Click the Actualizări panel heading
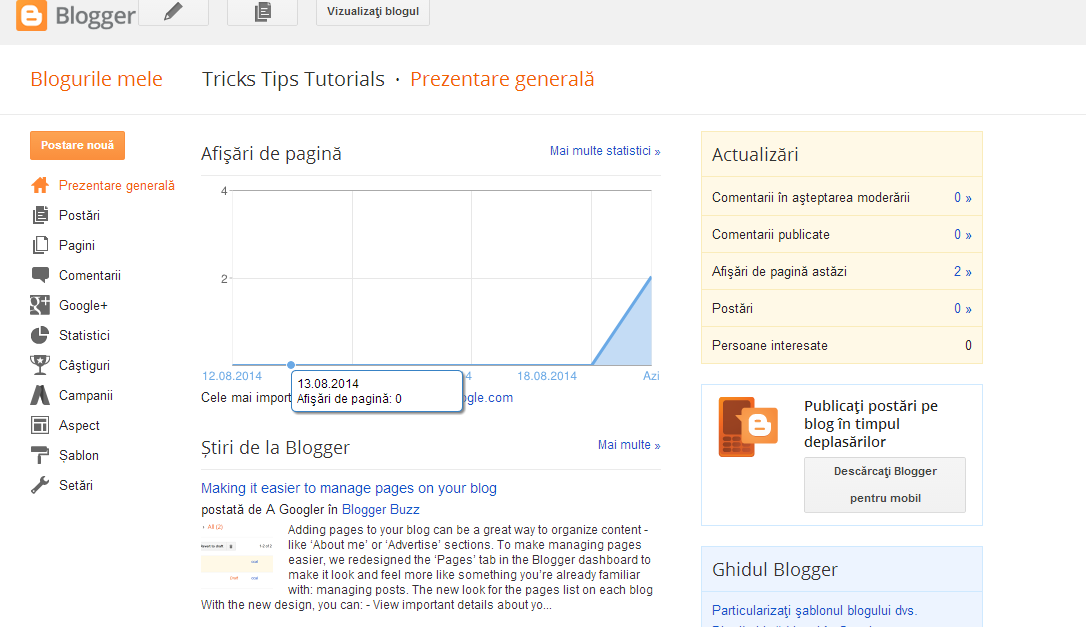The image size is (1086, 627). click(755, 154)
